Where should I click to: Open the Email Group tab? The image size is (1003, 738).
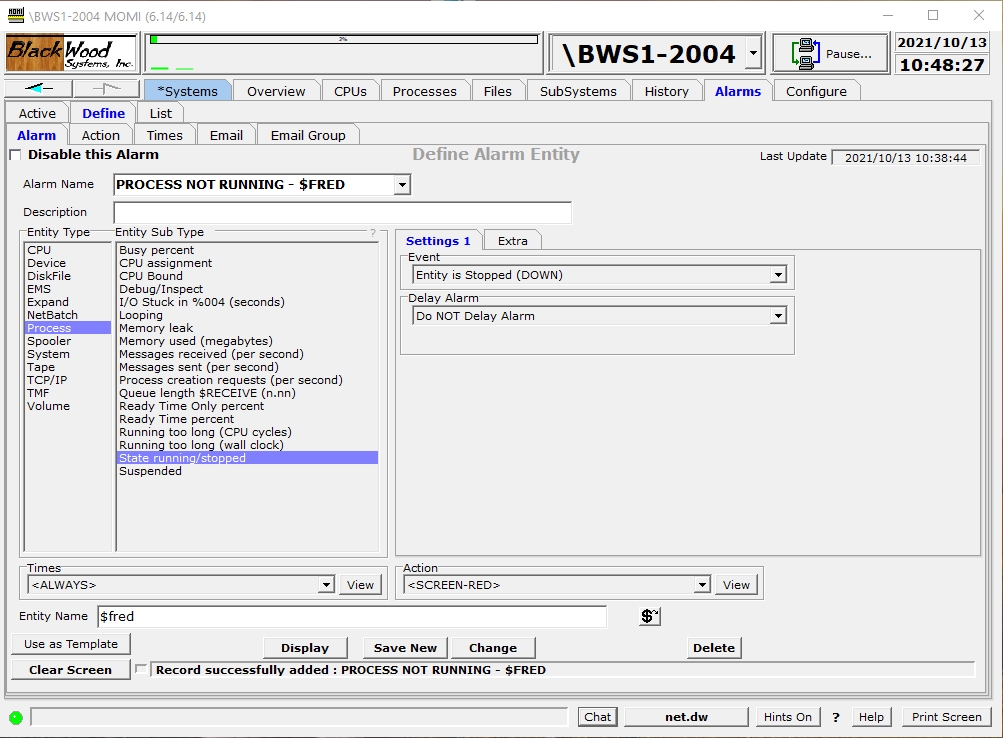[x=307, y=135]
